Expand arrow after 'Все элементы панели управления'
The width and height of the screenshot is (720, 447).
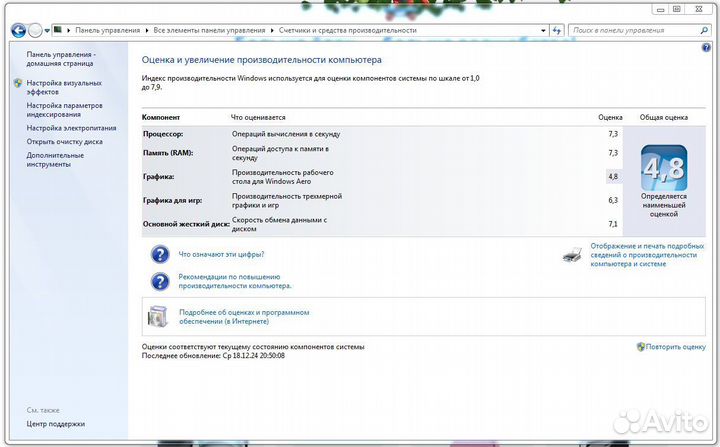[x=272, y=30]
